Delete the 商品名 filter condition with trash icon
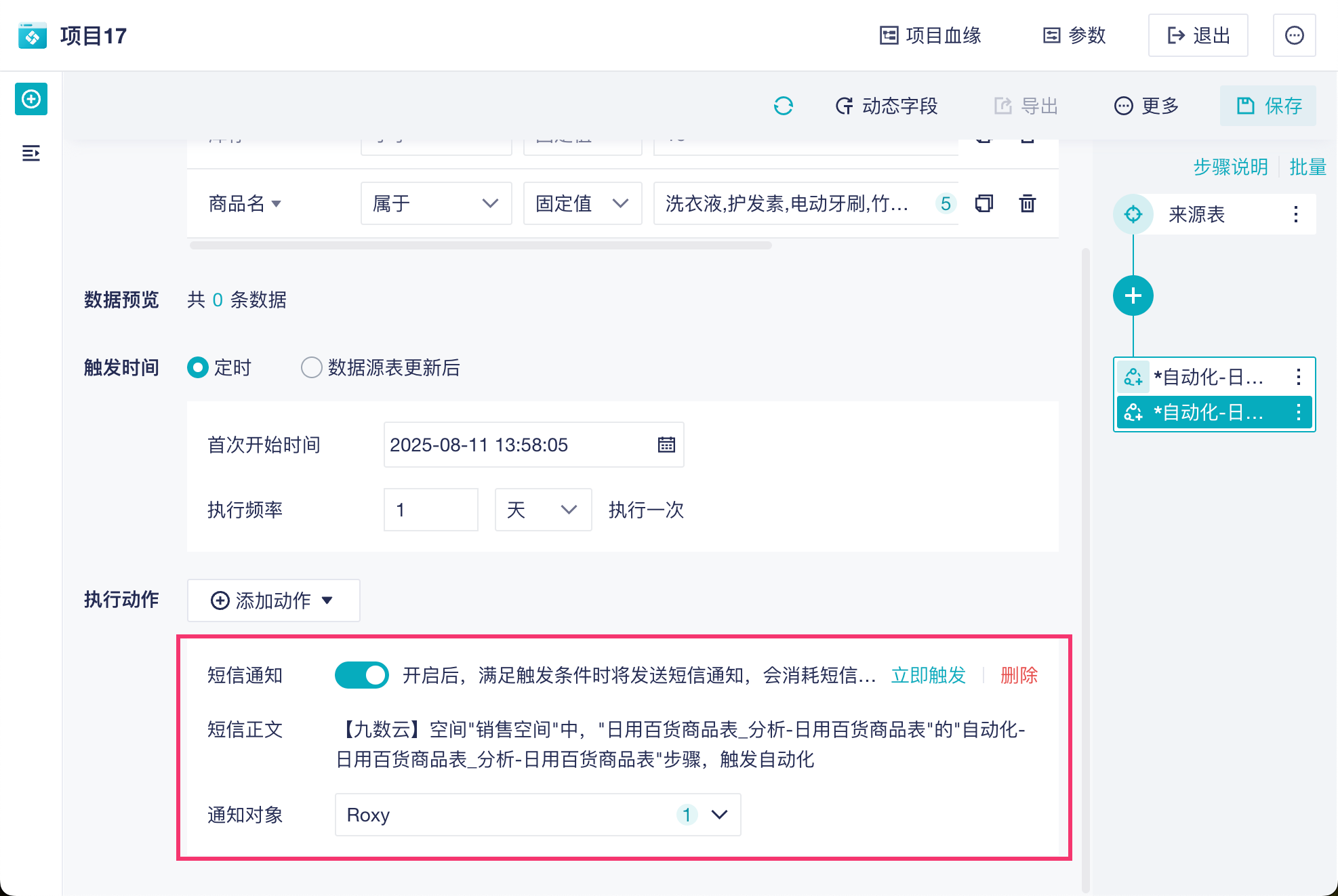1338x896 pixels. 1027,203
